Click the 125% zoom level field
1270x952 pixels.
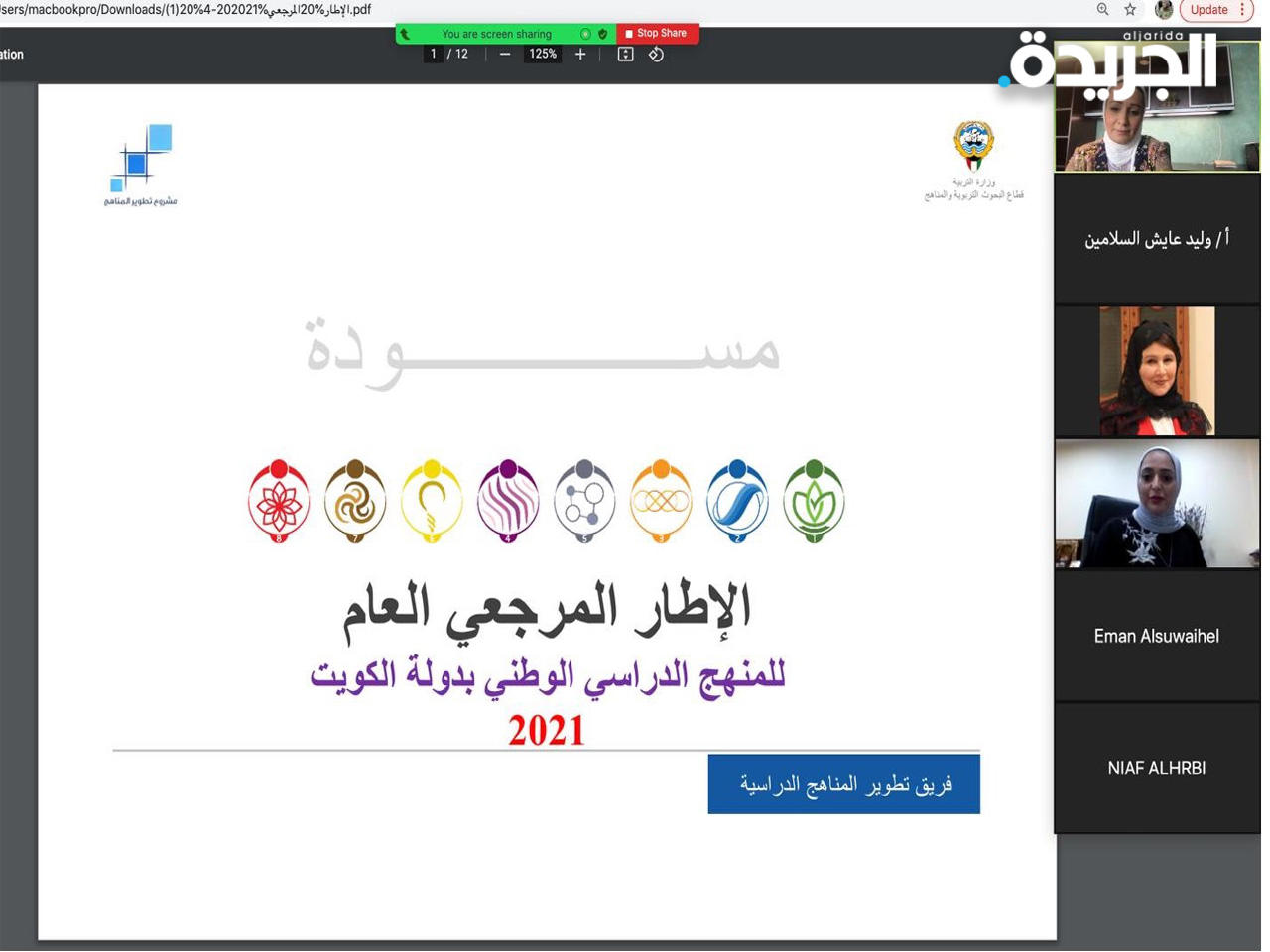pyautogui.click(x=543, y=55)
